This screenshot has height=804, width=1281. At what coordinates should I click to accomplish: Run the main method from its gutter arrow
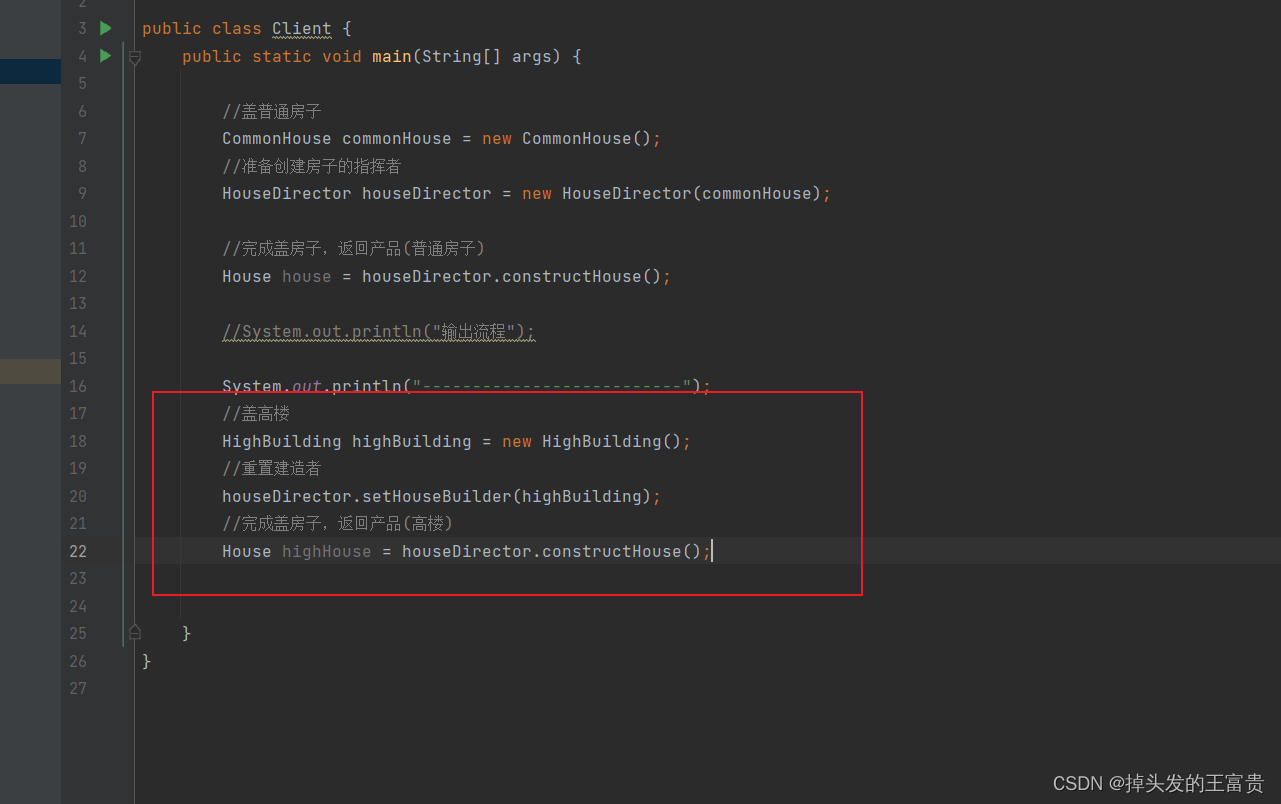[x=106, y=56]
